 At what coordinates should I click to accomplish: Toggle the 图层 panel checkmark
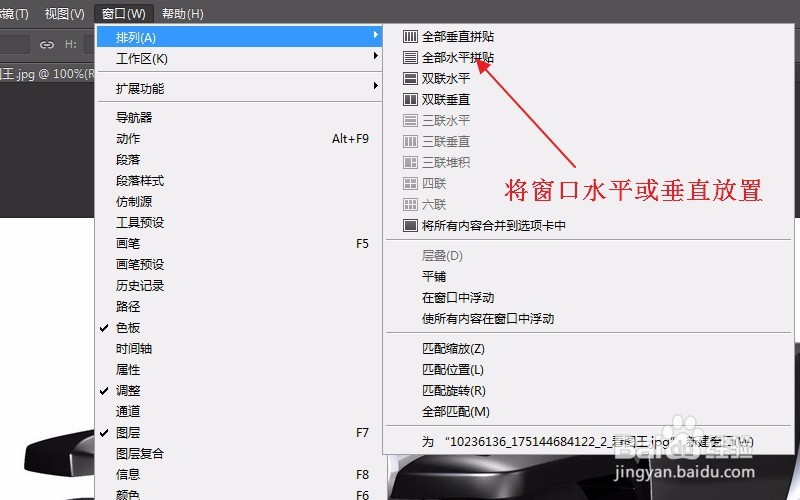pos(104,433)
